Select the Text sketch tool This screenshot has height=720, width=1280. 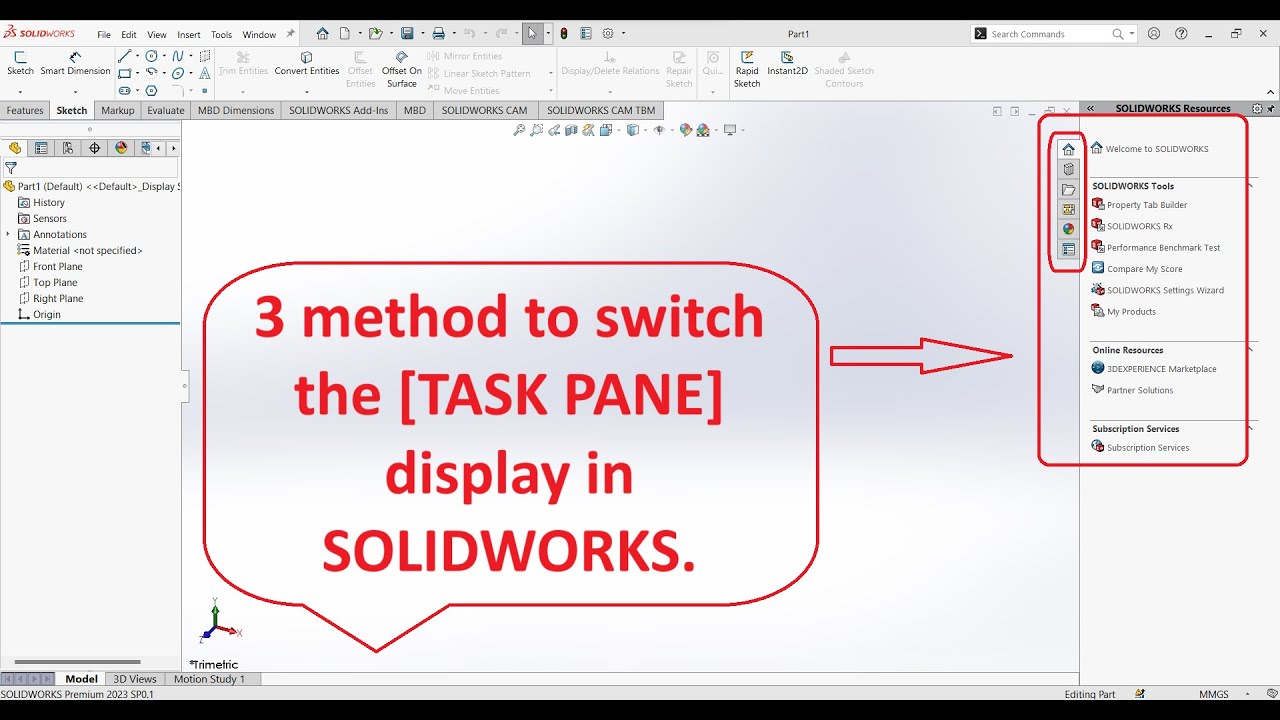[205, 73]
